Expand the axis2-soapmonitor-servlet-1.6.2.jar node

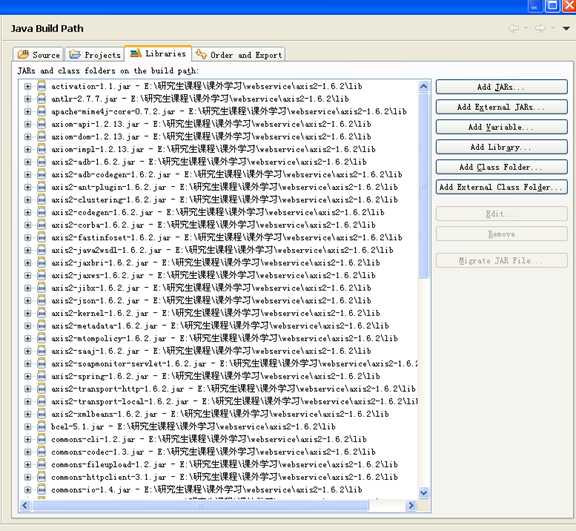(x=28, y=364)
